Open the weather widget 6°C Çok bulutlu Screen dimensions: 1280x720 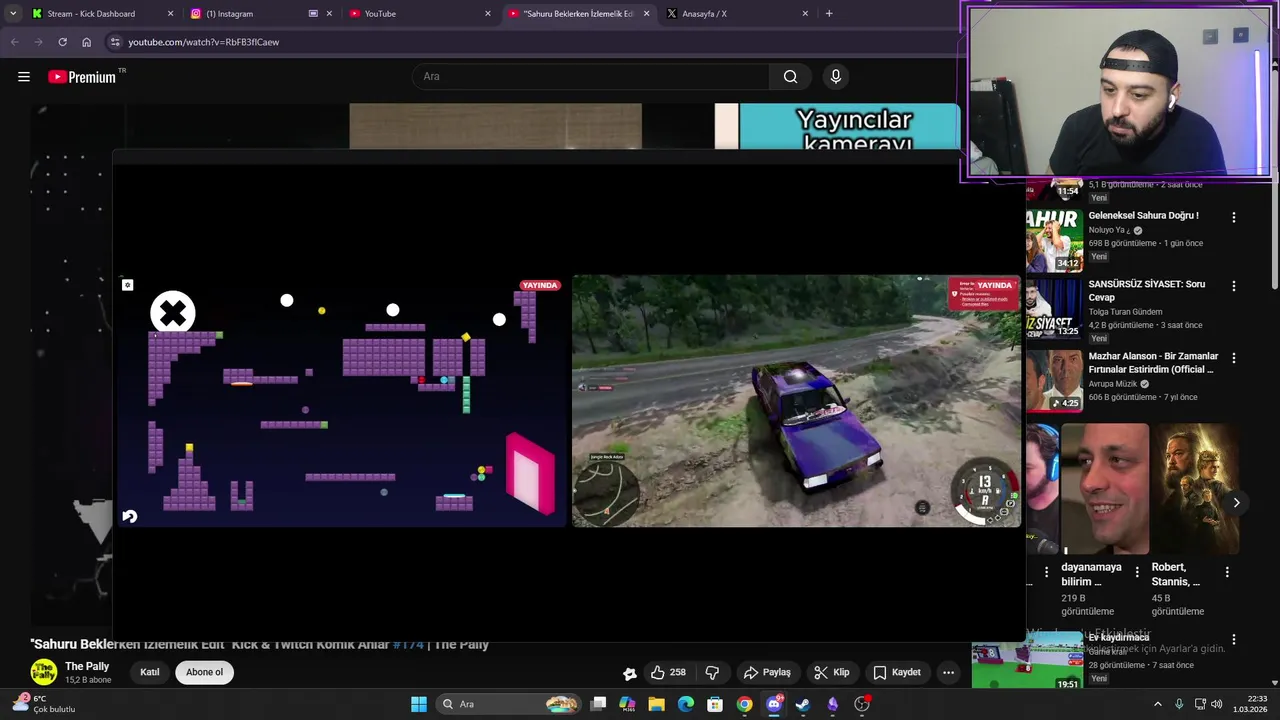[x=42, y=704]
